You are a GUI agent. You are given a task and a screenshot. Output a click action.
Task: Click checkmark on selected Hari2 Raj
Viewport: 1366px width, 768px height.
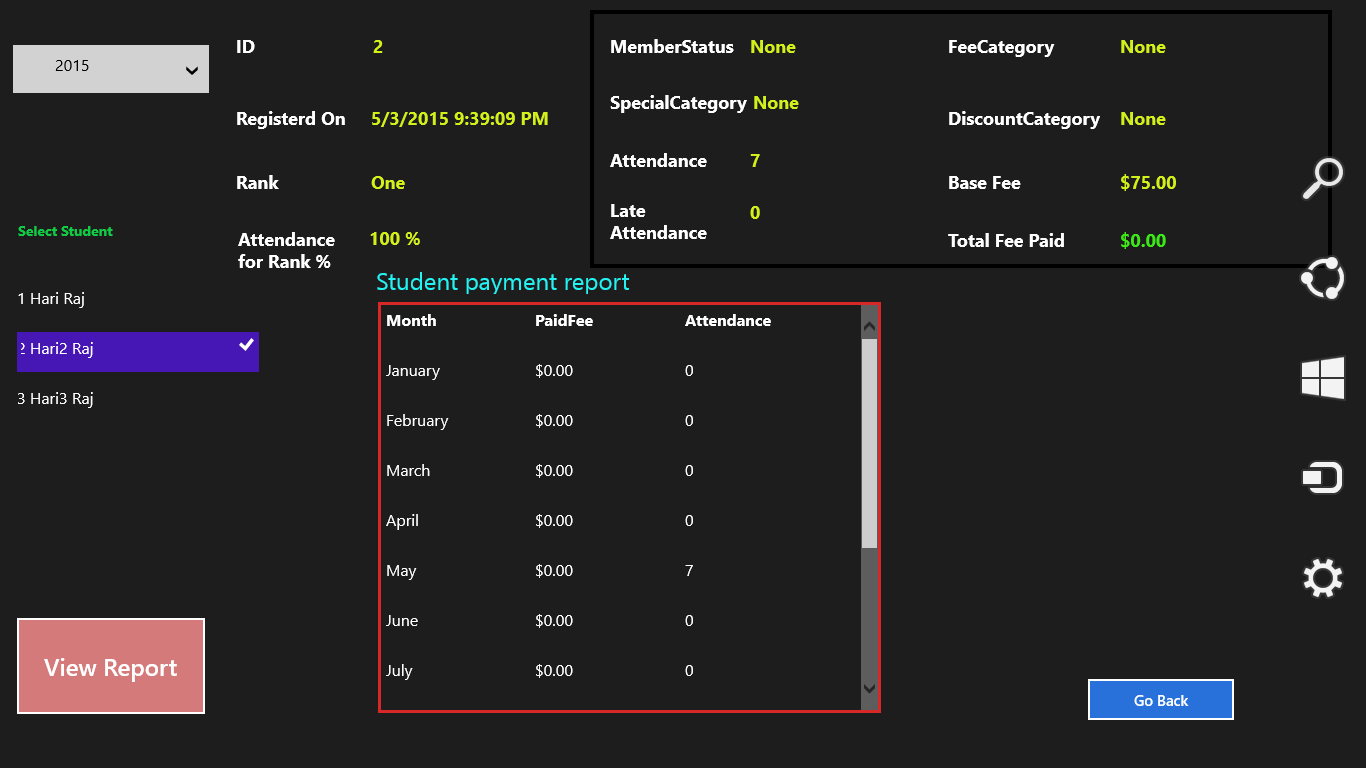coord(246,345)
